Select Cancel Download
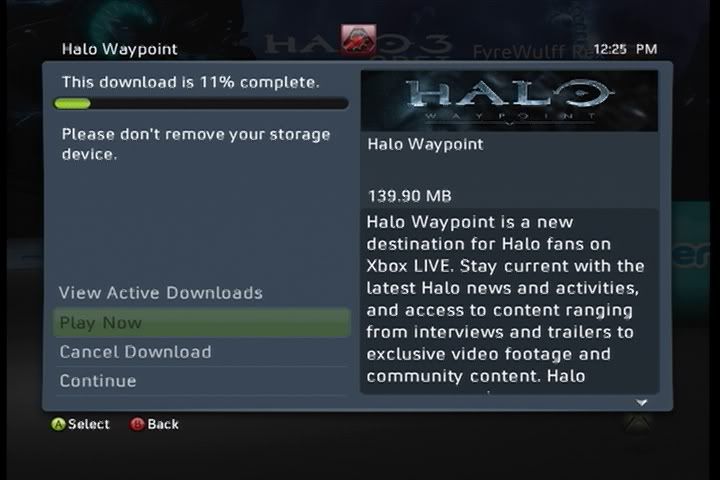 point(201,352)
